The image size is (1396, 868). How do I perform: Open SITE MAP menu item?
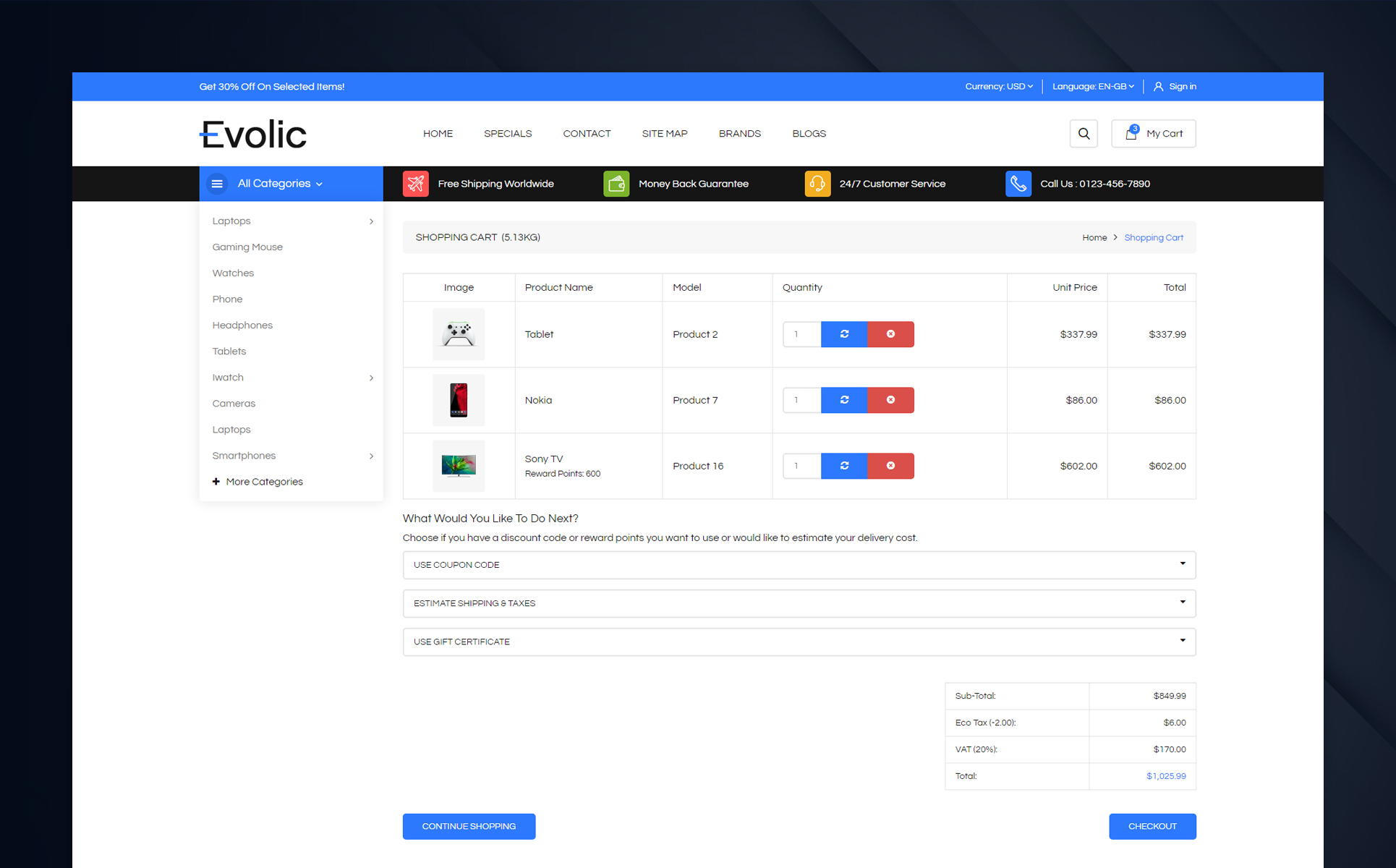coord(665,134)
